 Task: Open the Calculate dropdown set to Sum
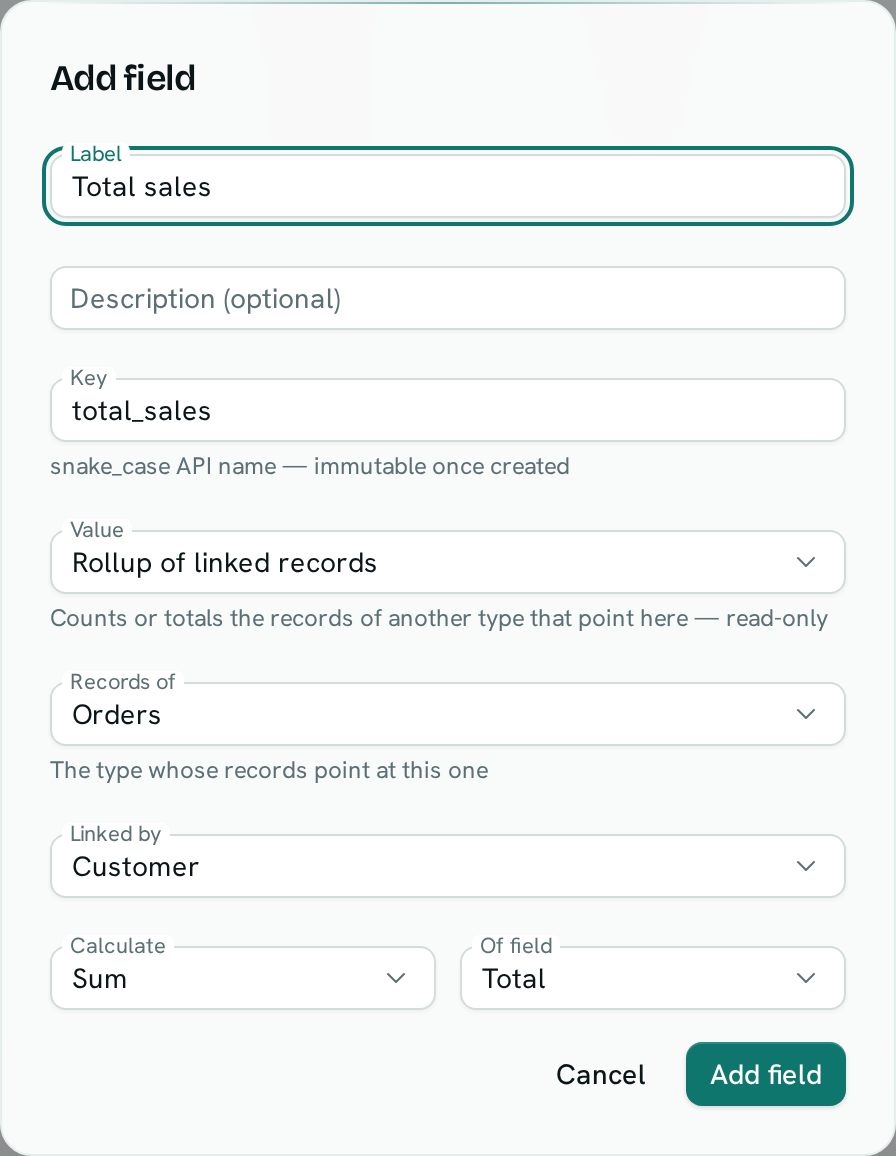coord(243,978)
